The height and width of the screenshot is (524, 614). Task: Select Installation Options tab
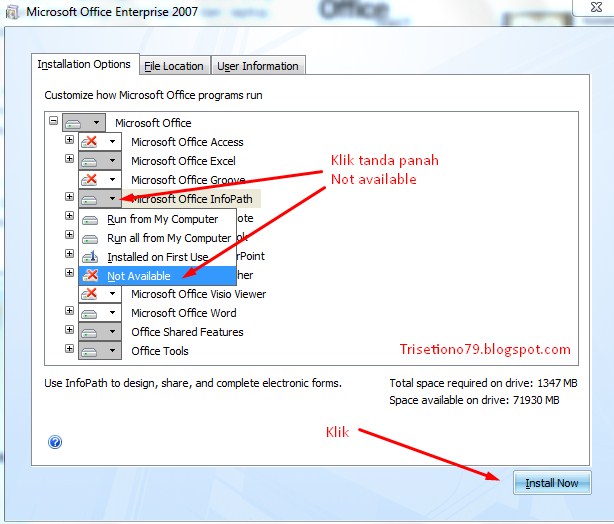coord(84,64)
